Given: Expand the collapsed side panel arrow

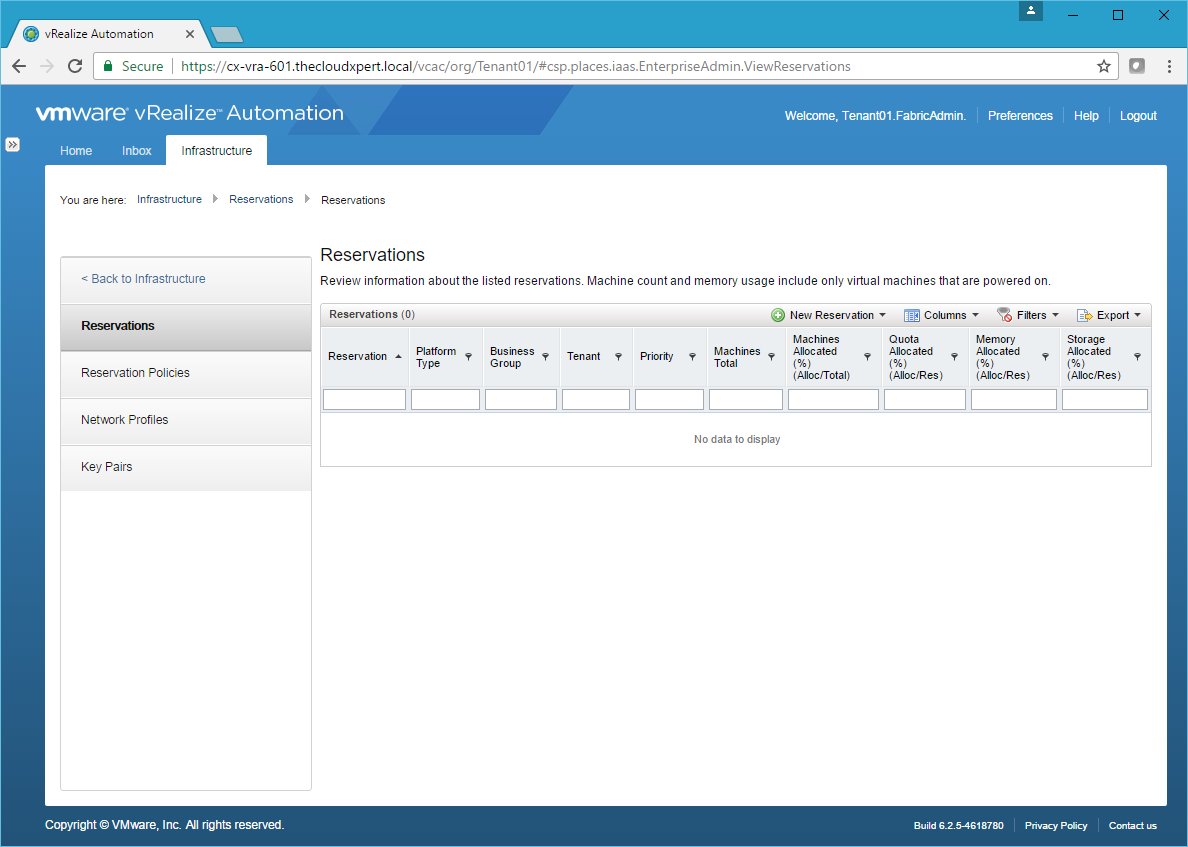Looking at the screenshot, I should tap(12, 145).
